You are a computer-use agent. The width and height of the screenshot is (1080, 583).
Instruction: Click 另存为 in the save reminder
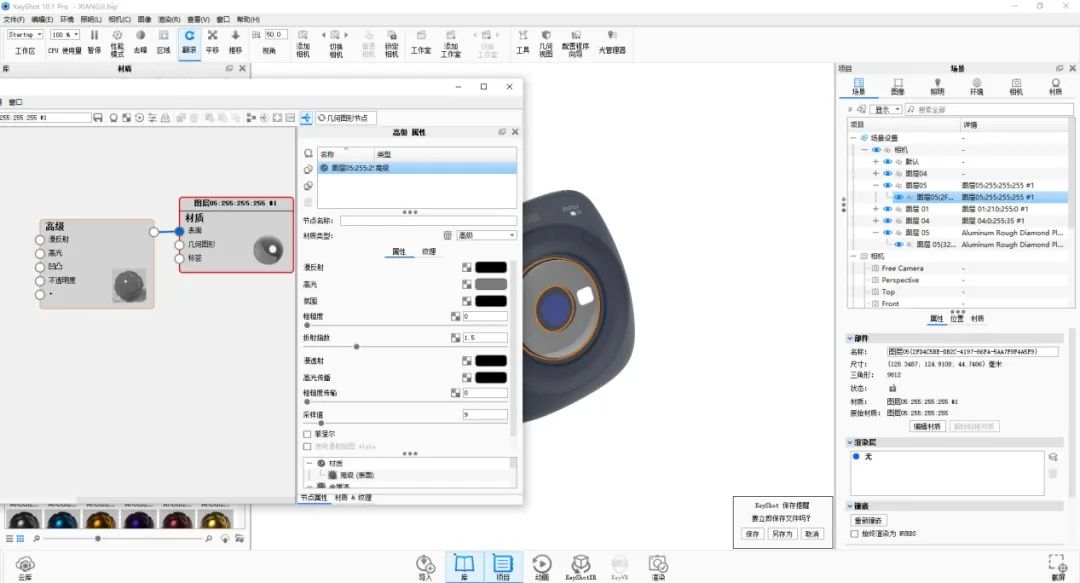782,534
